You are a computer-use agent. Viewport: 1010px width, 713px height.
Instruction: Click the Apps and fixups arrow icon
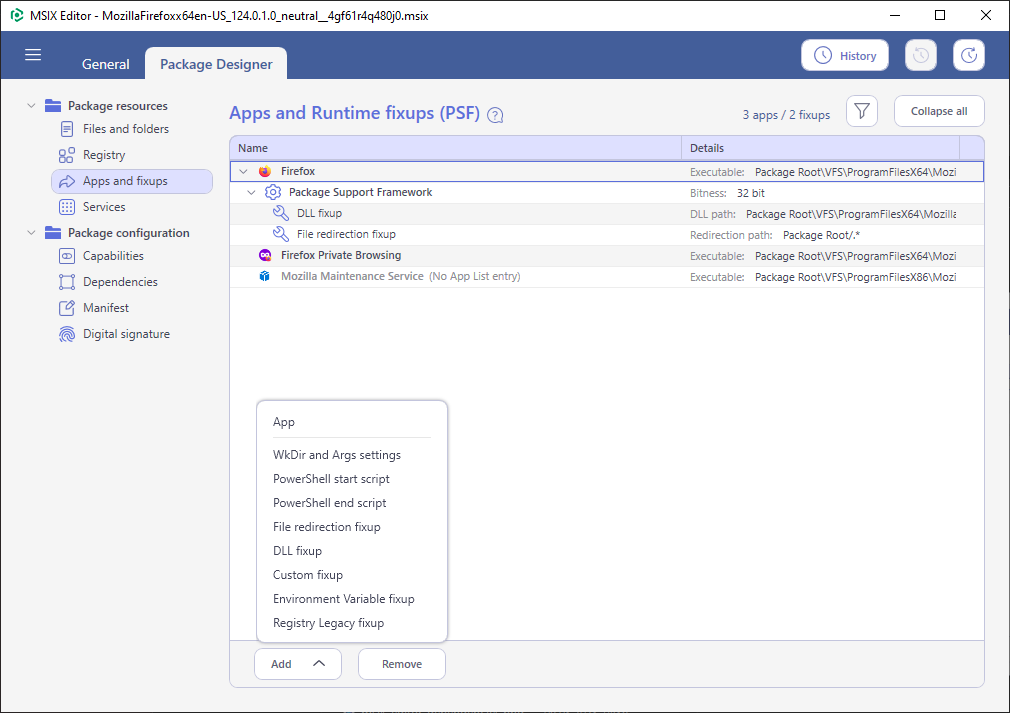pyautogui.click(x=67, y=182)
